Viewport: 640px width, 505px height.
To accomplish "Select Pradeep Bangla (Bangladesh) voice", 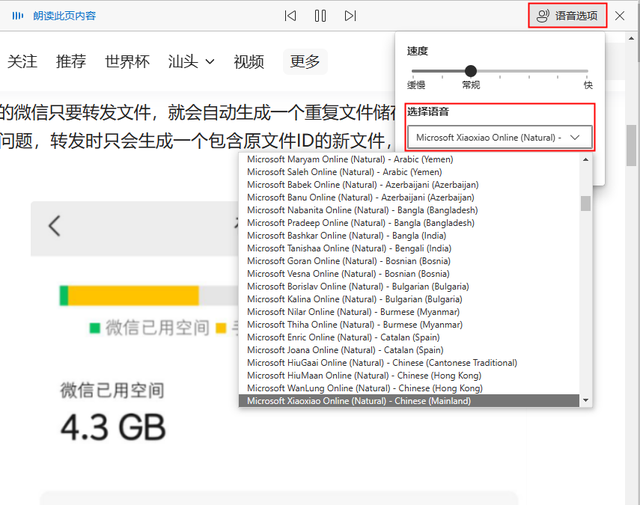I will click(x=409, y=223).
